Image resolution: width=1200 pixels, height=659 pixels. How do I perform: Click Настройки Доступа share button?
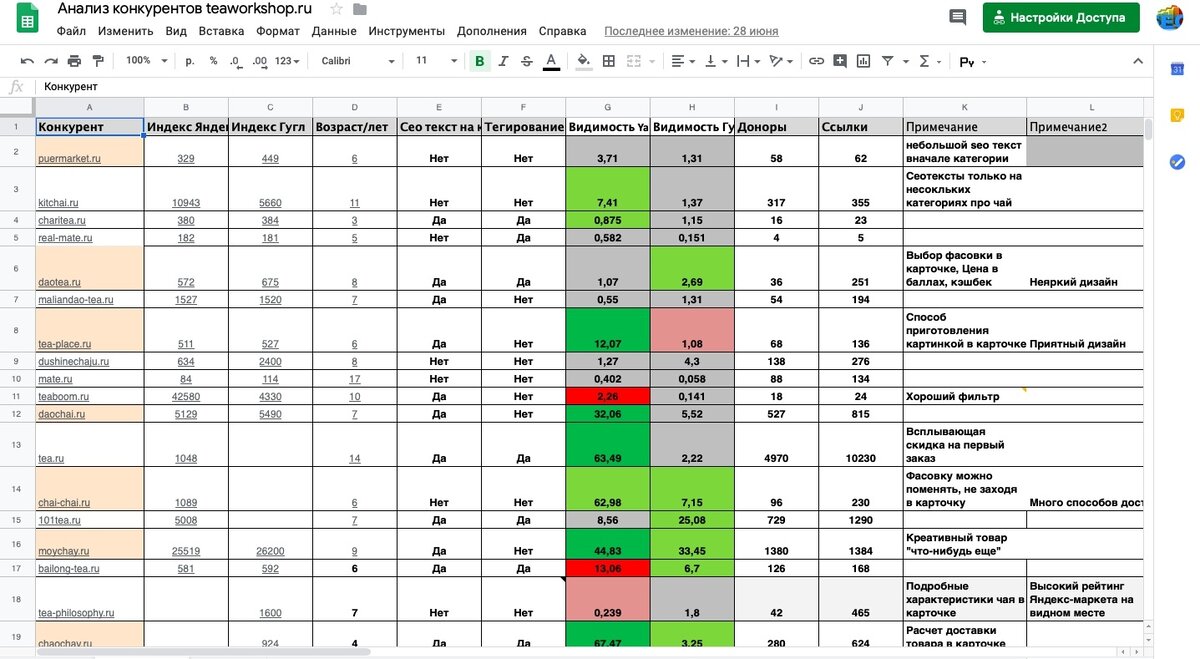(x=1061, y=17)
